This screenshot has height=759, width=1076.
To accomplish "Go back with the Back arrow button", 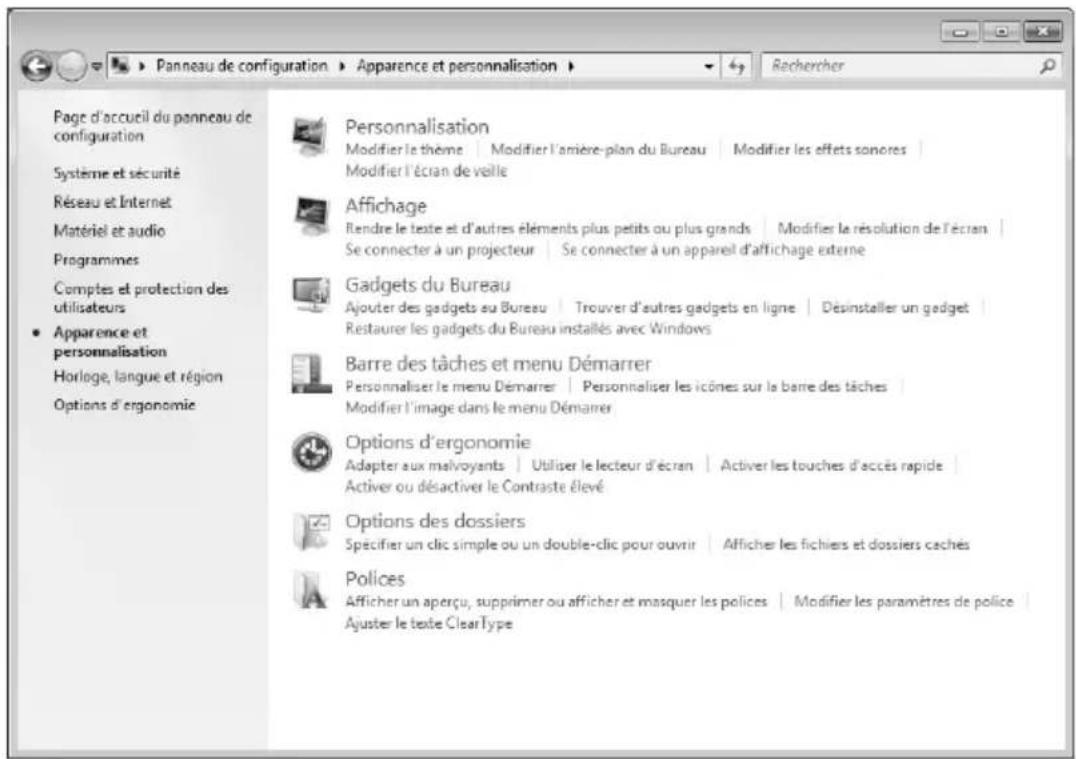I will [x=36, y=67].
